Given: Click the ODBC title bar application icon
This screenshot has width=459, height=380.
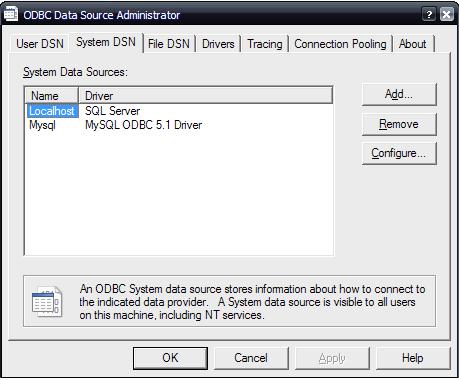Looking at the screenshot, I should pos(10,14).
